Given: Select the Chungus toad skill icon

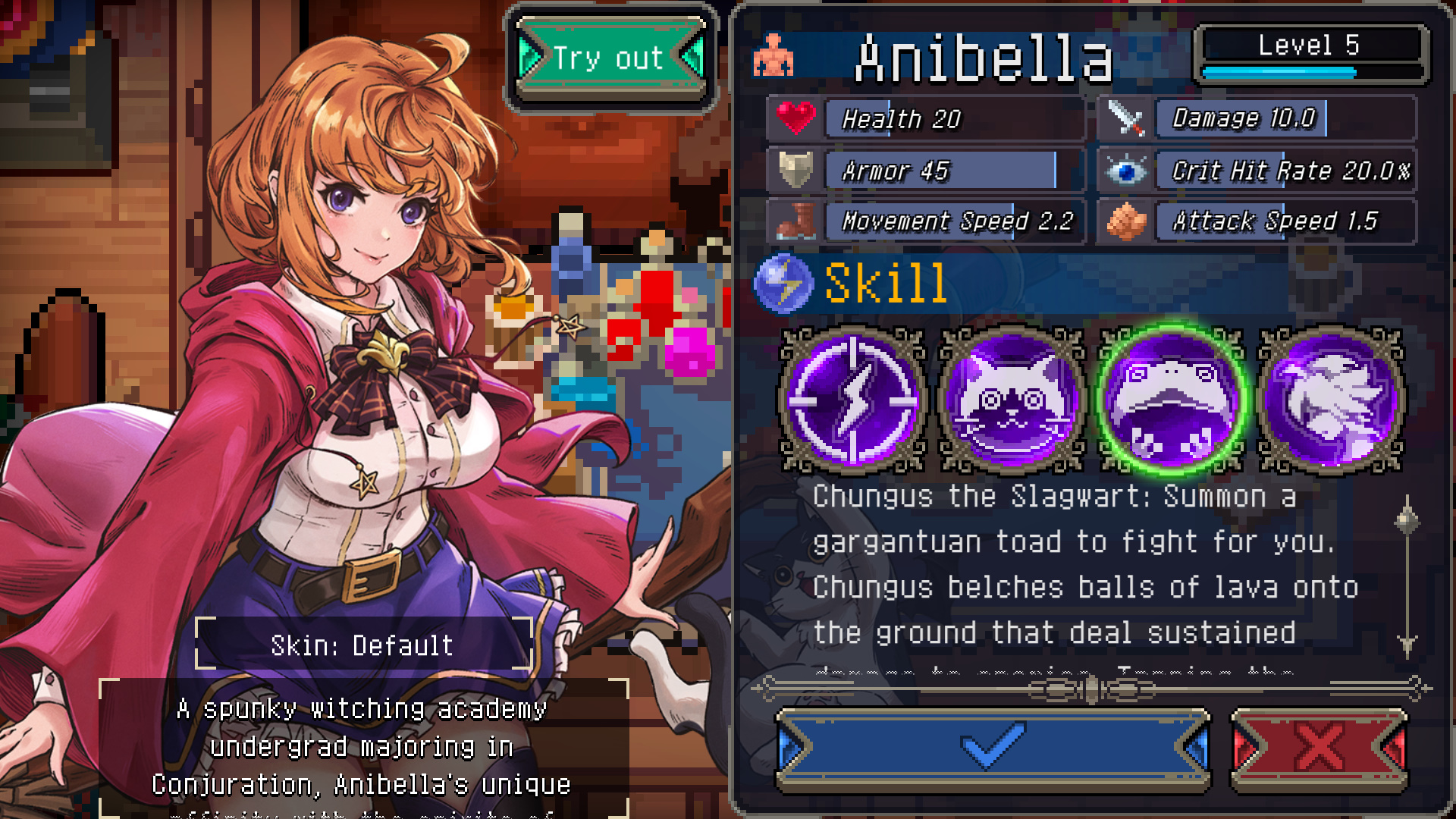Looking at the screenshot, I should (x=1172, y=400).
